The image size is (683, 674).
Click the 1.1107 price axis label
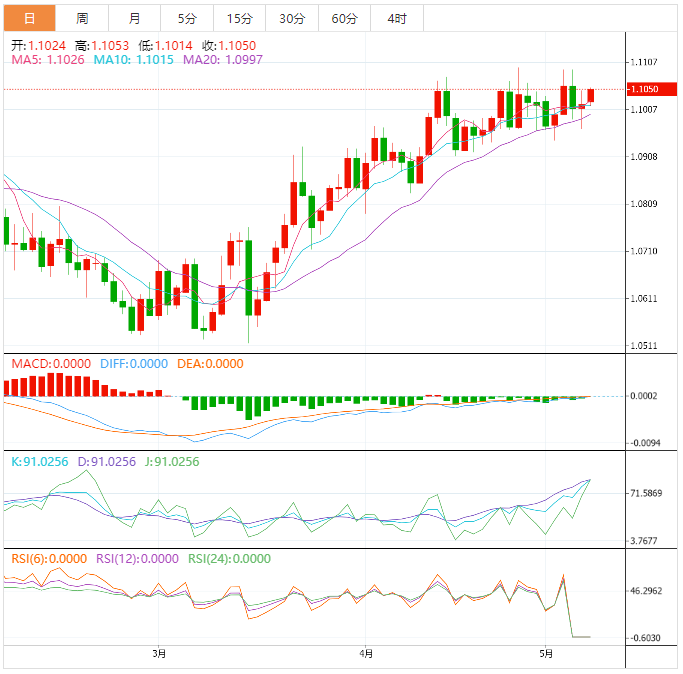(644, 62)
